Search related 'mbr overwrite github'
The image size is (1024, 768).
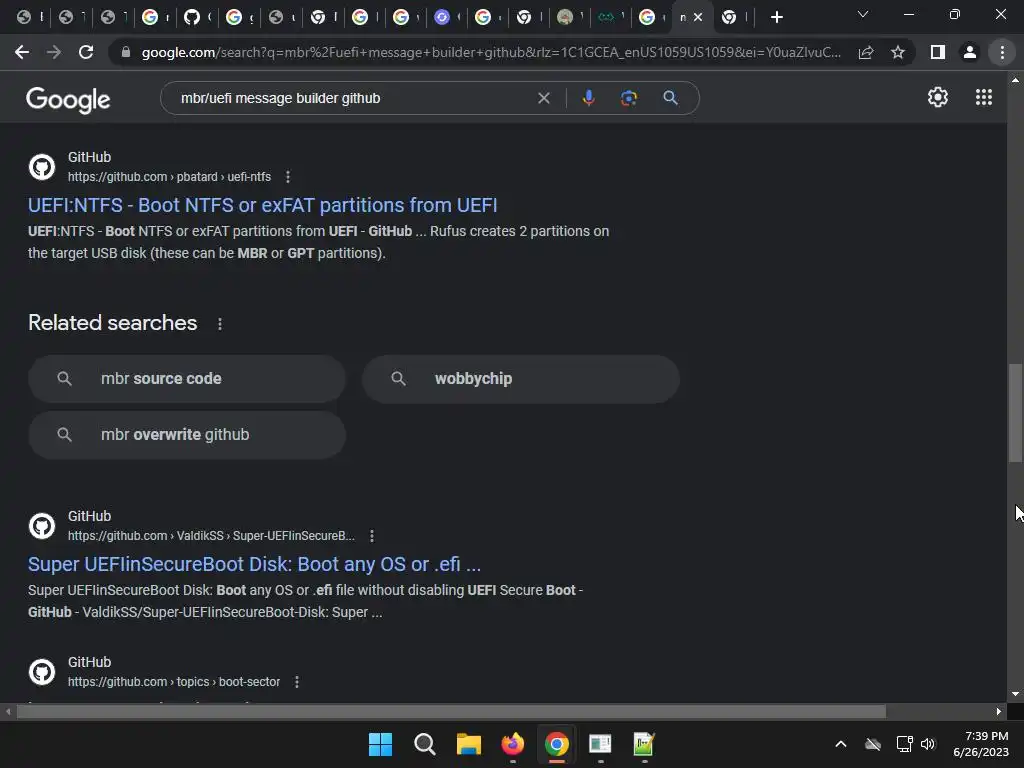point(187,435)
